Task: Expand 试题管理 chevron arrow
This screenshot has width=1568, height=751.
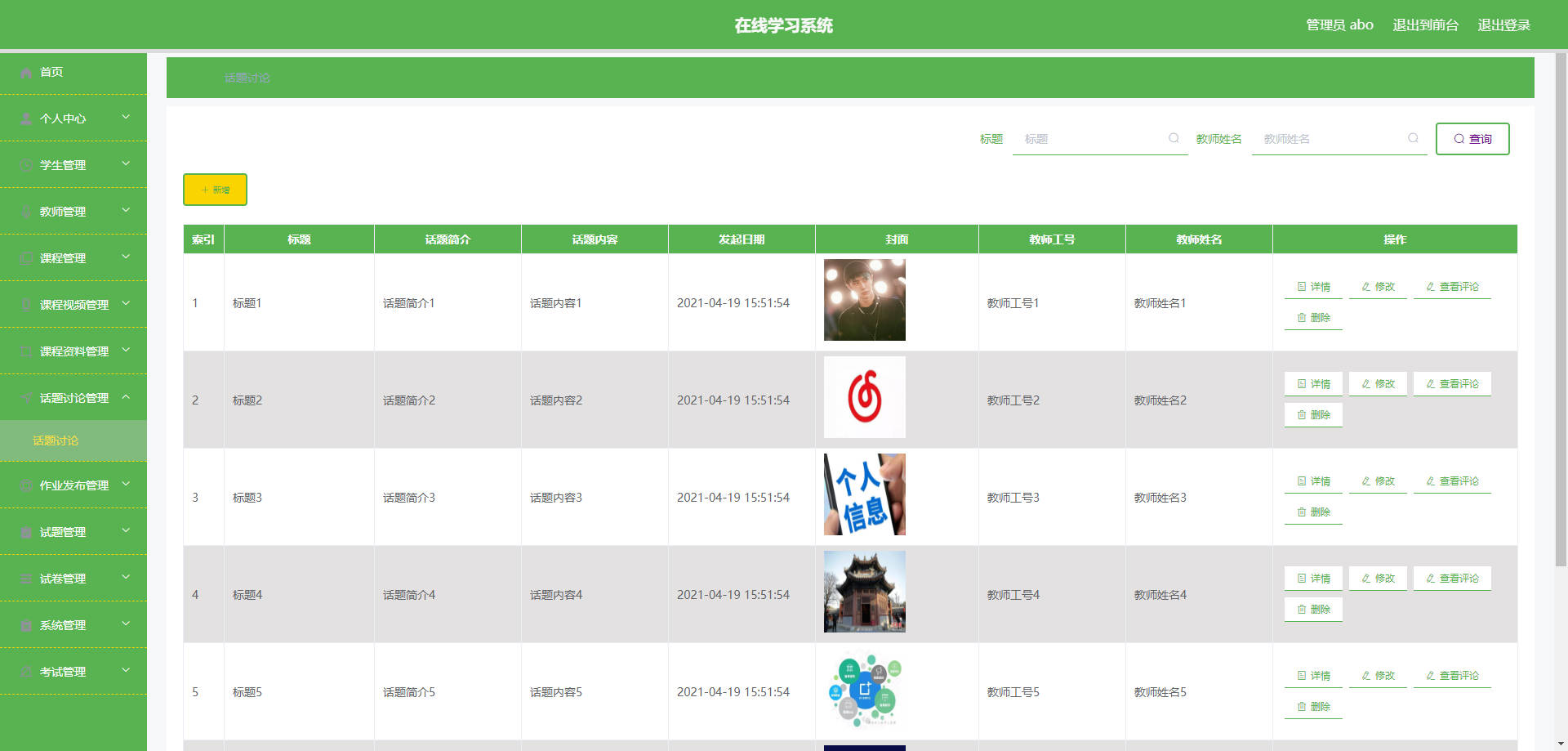Action: pyautogui.click(x=126, y=531)
